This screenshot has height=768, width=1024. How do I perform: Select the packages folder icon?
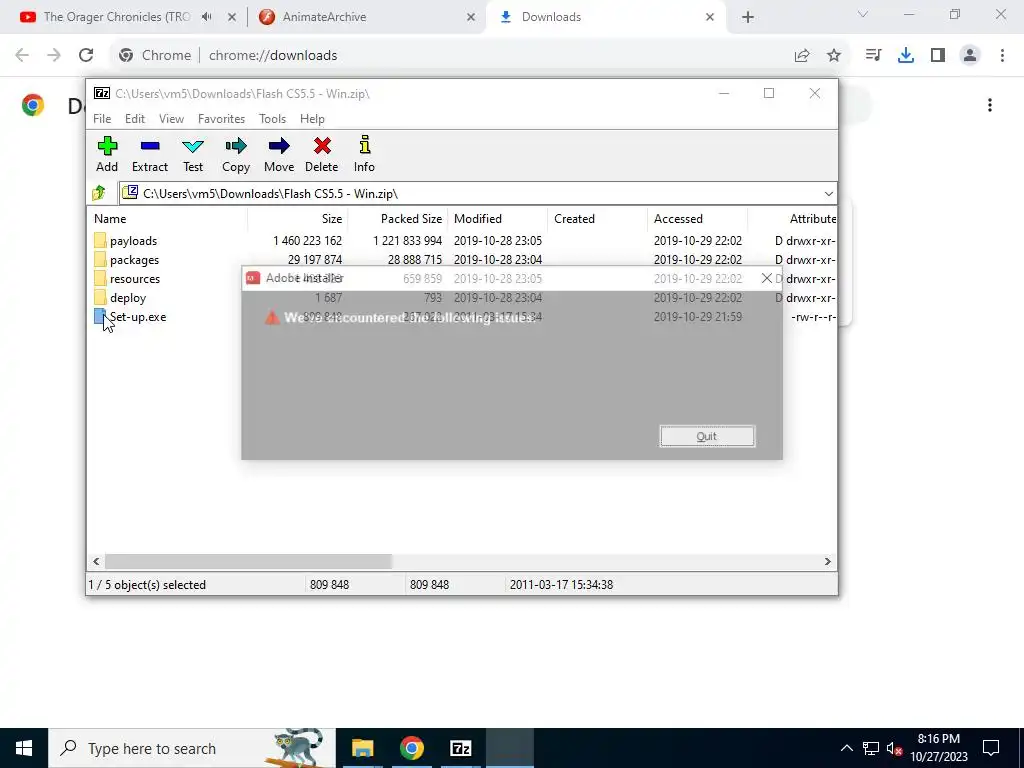(x=100, y=259)
